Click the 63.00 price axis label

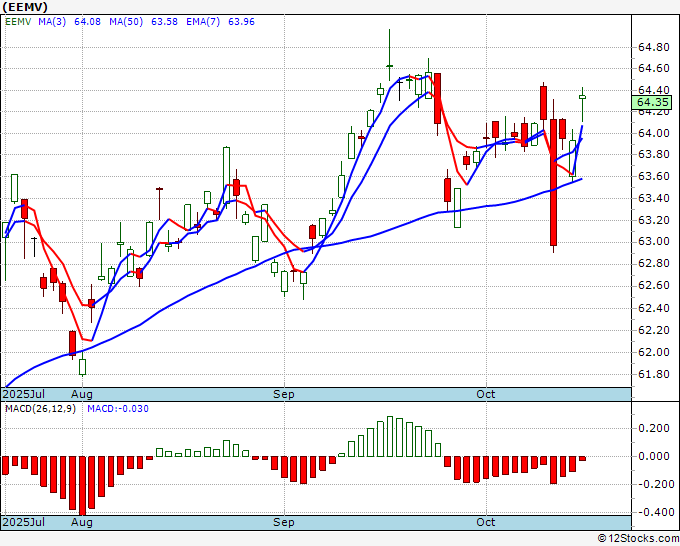(654, 242)
